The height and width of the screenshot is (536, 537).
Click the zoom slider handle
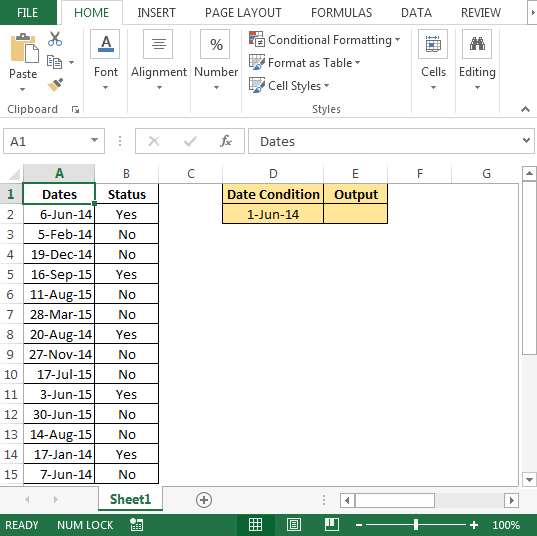pyautogui.click(x=416, y=525)
